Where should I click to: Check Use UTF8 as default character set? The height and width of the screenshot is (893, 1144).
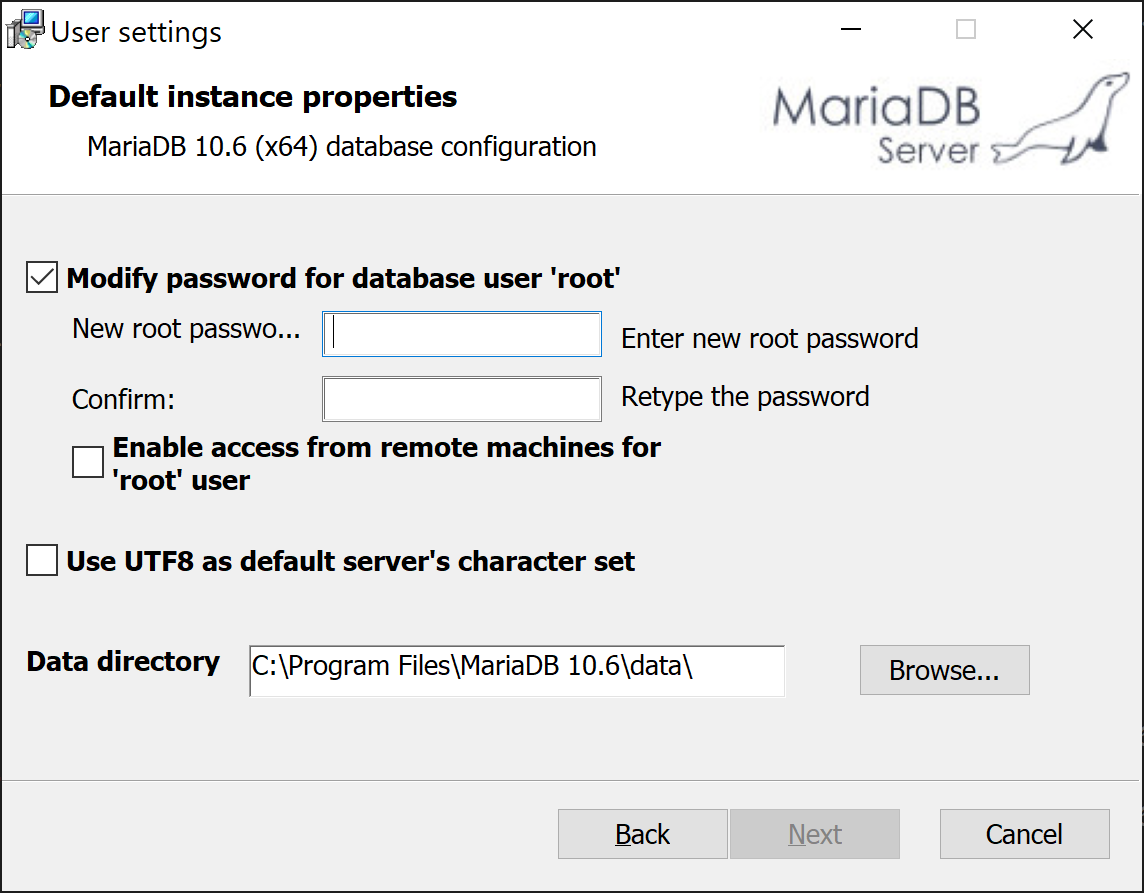click(x=42, y=561)
